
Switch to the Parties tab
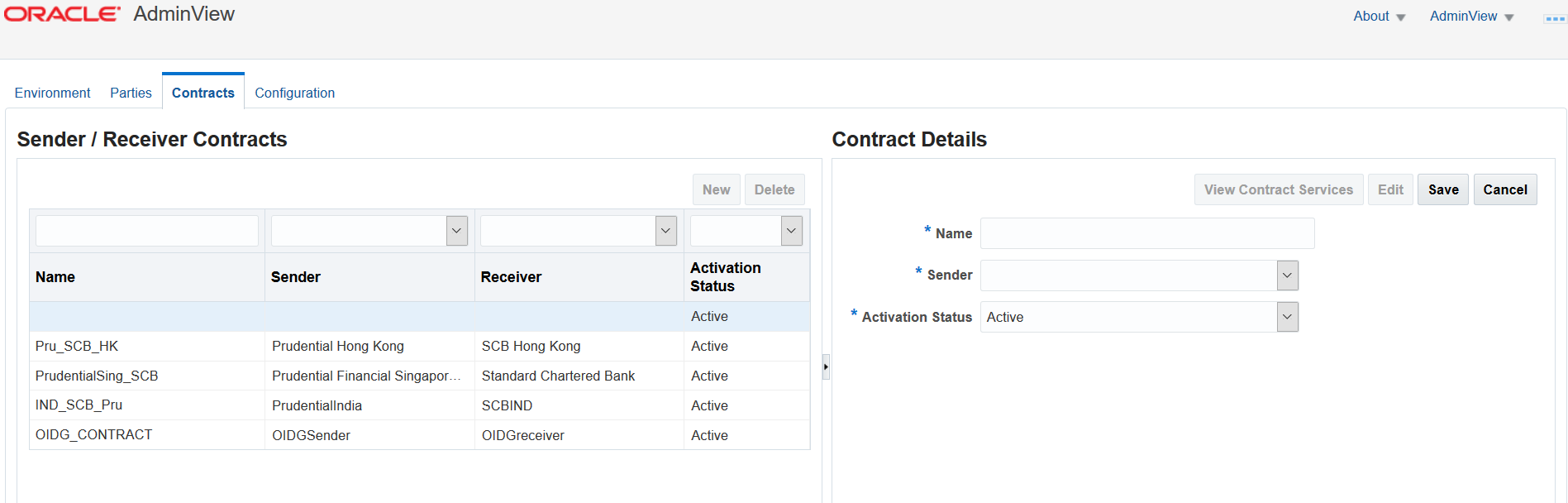coord(131,93)
